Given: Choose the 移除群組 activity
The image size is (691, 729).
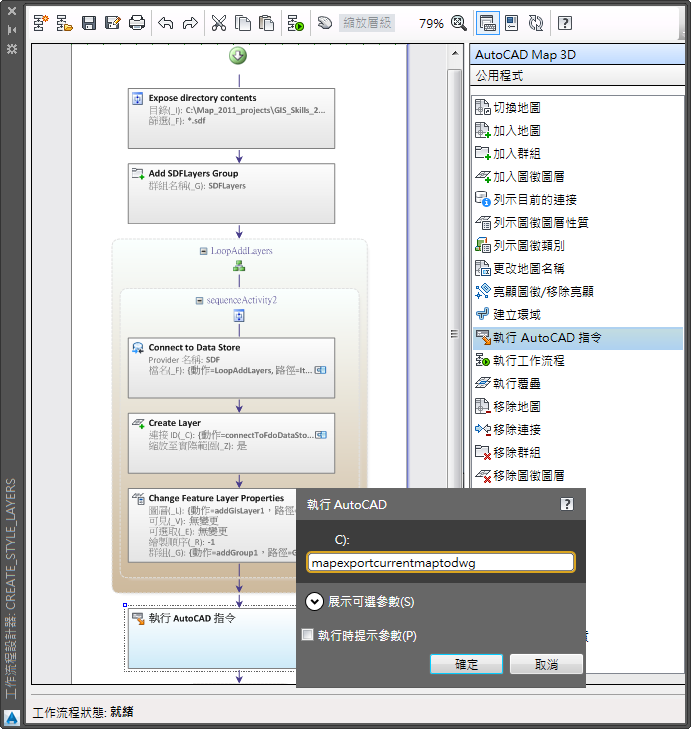Looking at the screenshot, I should coord(578,453).
